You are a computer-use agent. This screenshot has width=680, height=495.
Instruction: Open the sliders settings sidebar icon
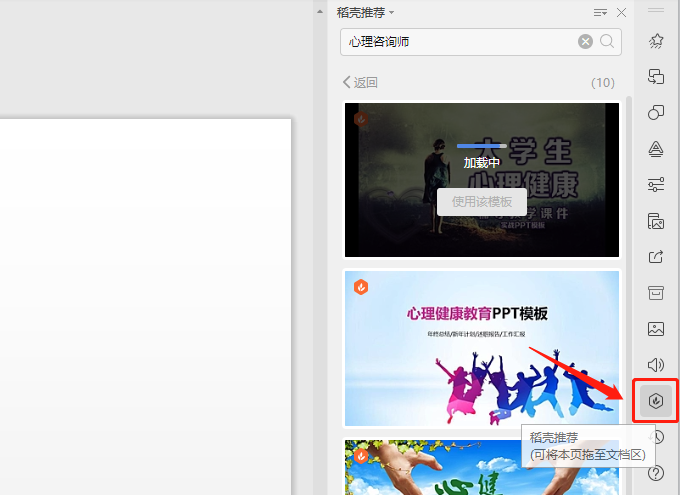656,185
